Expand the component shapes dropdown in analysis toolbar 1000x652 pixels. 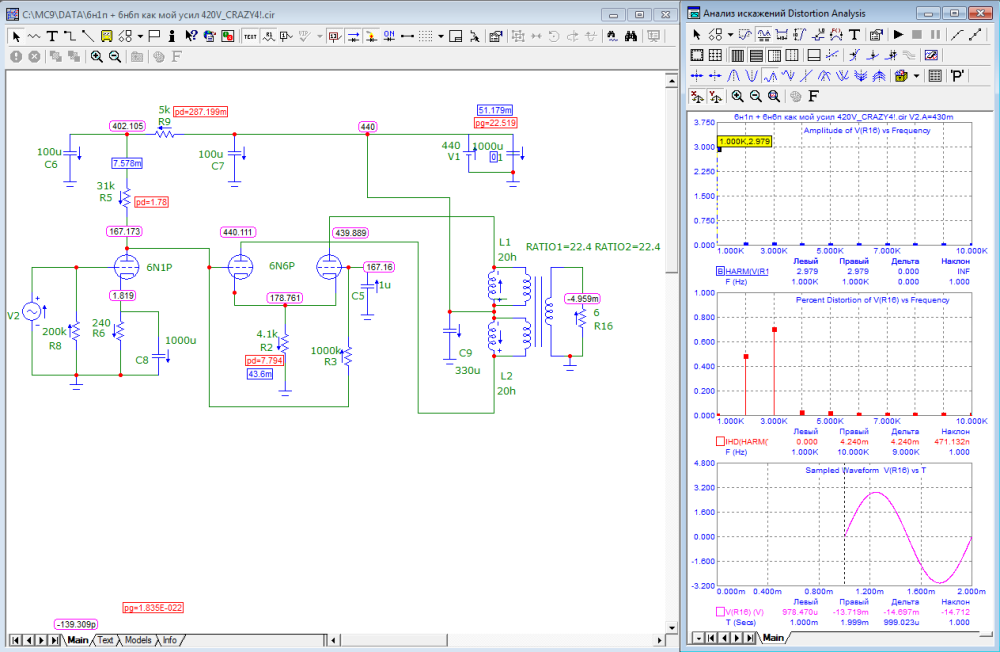click(730, 34)
